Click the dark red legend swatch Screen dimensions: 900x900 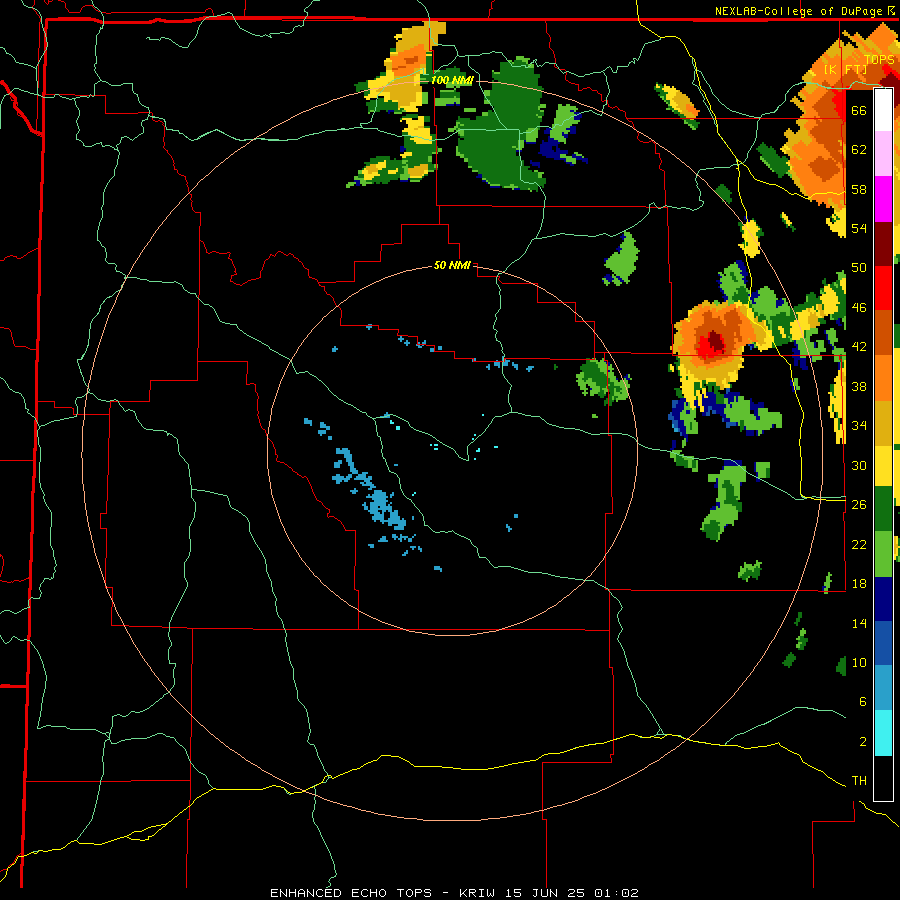tap(883, 243)
